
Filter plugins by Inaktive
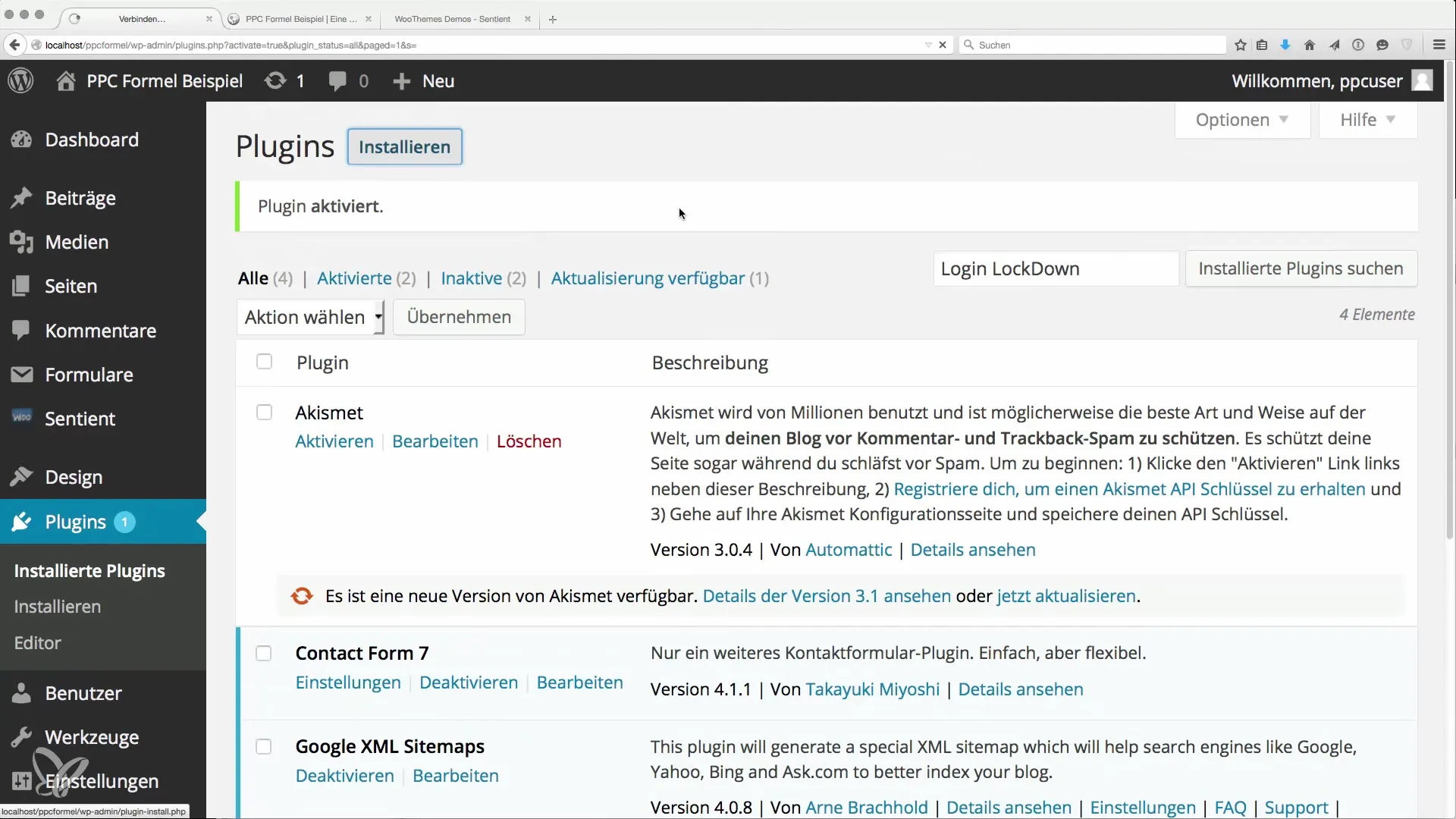point(472,278)
